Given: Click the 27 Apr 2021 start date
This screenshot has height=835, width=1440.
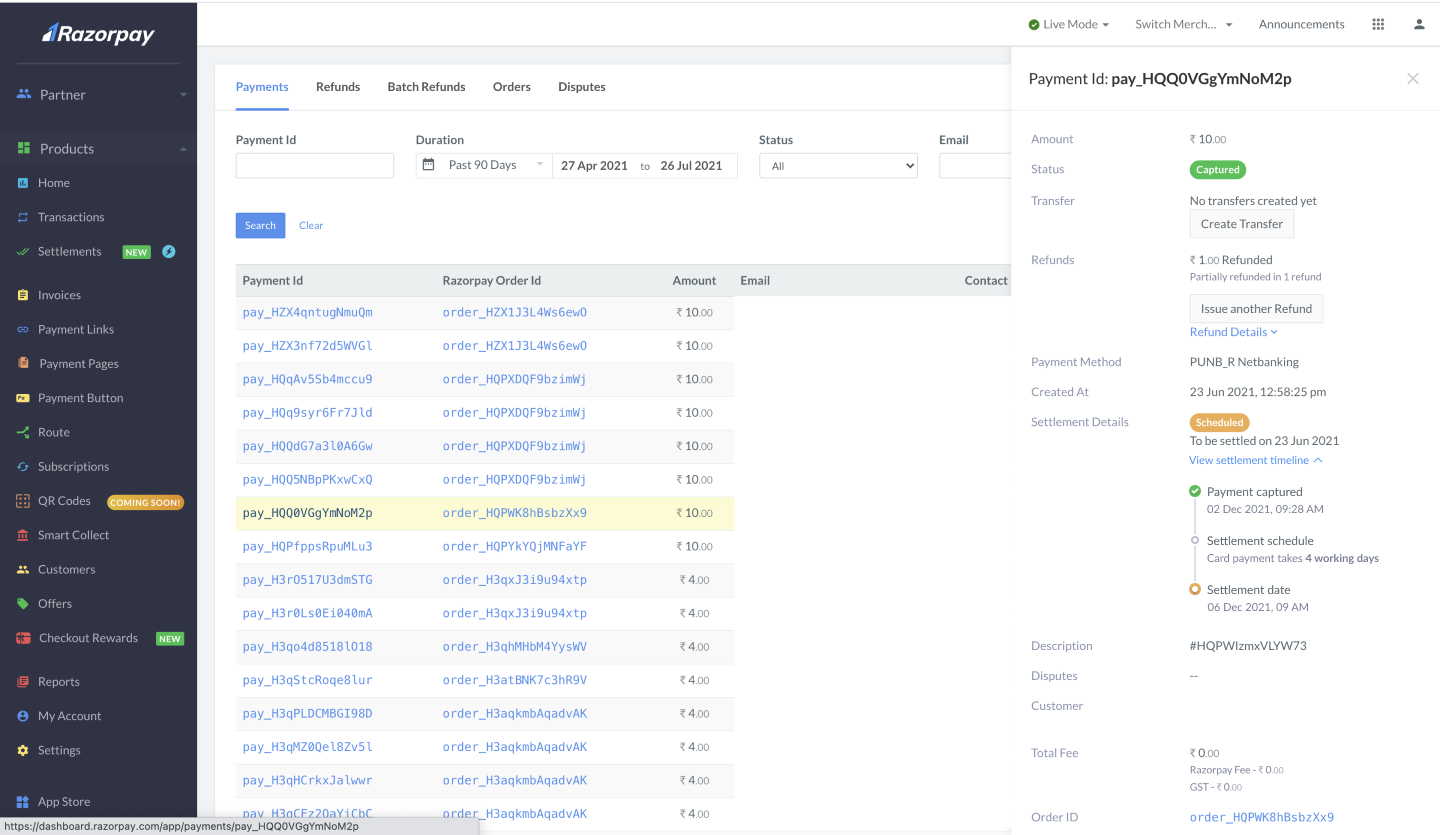Looking at the screenshot, I should point(594,166).
